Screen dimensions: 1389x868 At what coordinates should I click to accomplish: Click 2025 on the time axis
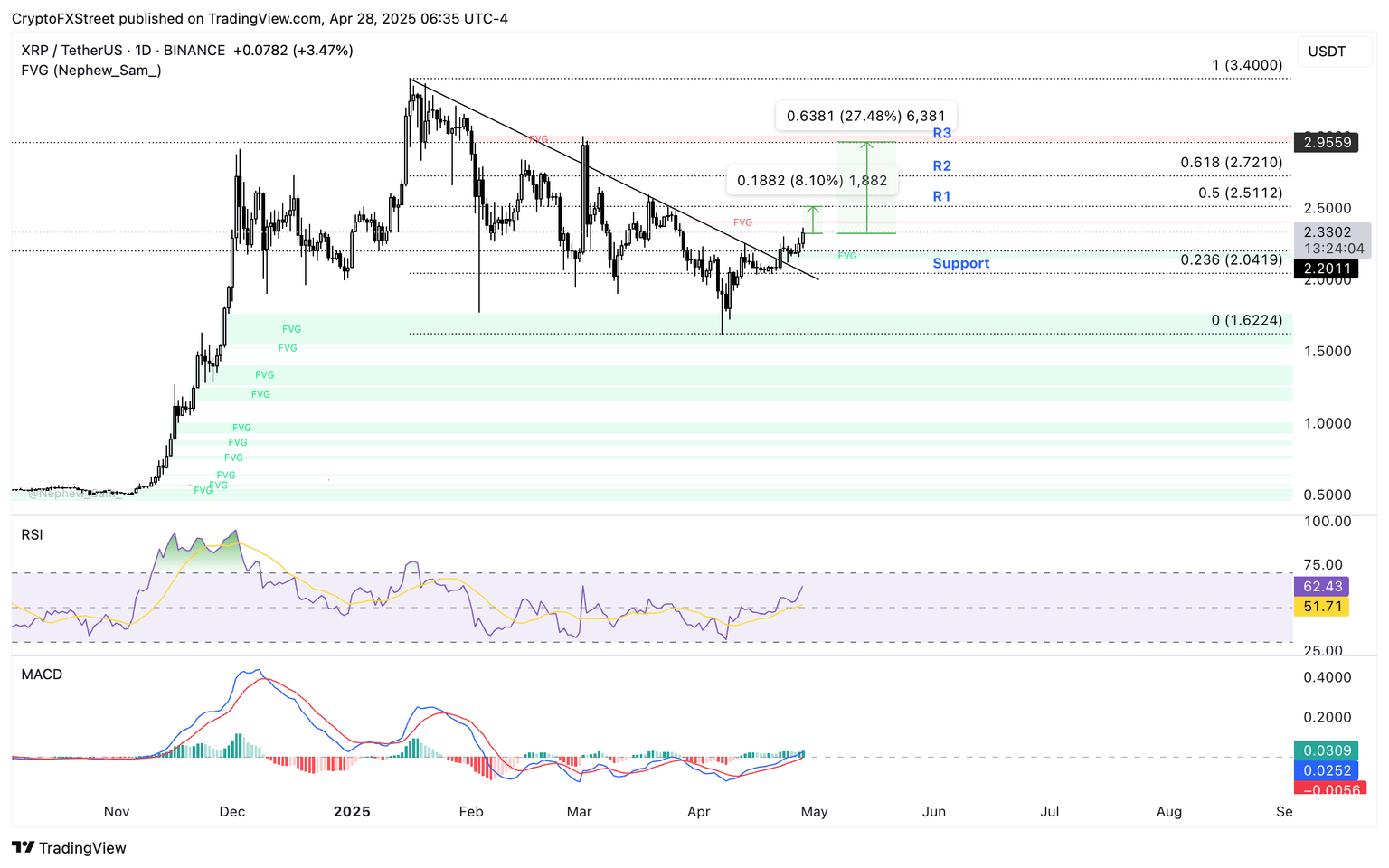click(x=352, y=812)
